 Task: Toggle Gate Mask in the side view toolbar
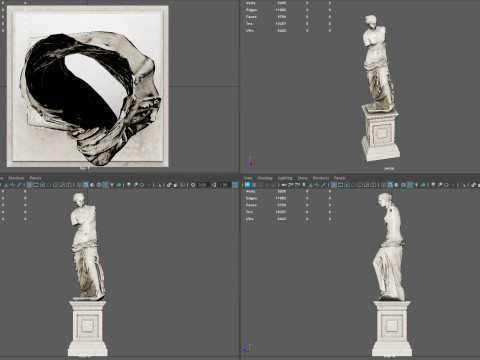pos(353,185)
